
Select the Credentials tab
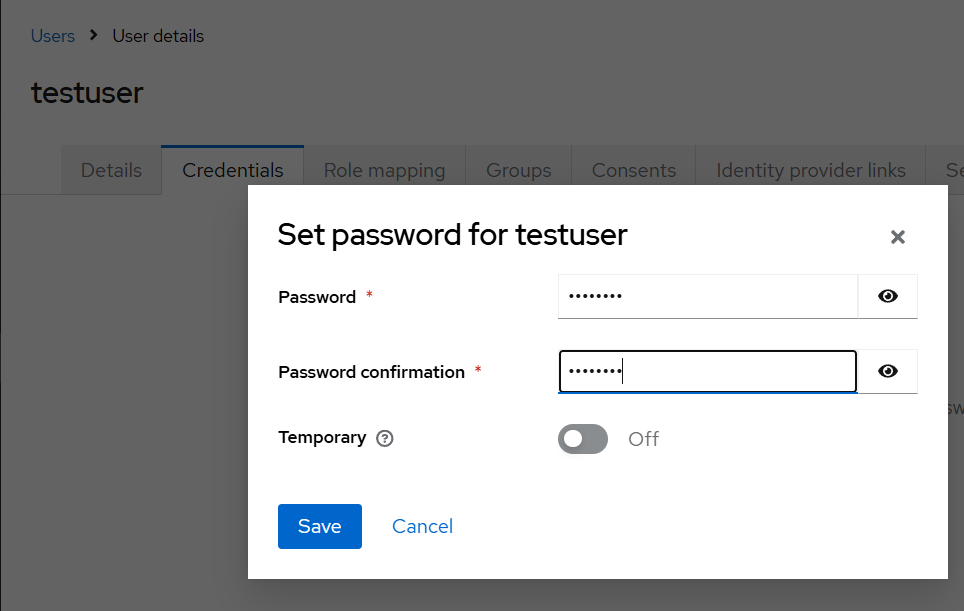[231, 170]
